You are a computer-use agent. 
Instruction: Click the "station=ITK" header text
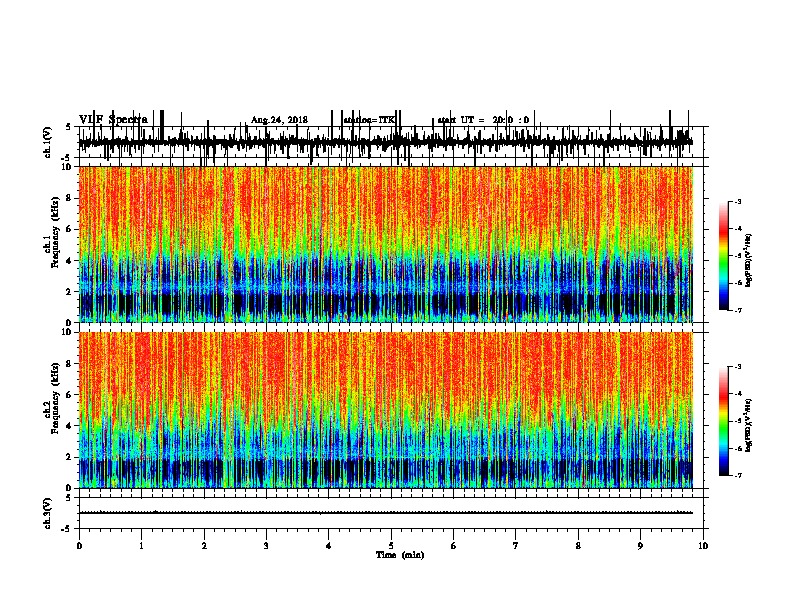[x=369, y=120]
